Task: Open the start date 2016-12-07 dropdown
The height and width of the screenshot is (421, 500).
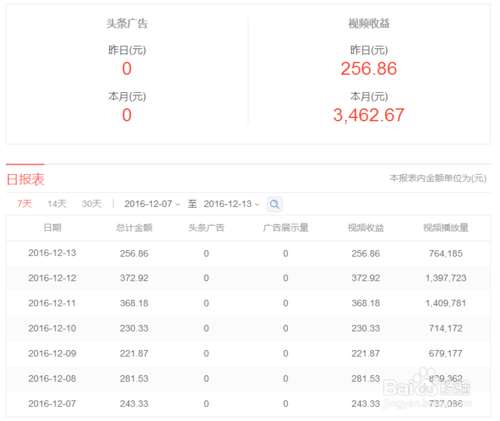Action: [152, 204]
